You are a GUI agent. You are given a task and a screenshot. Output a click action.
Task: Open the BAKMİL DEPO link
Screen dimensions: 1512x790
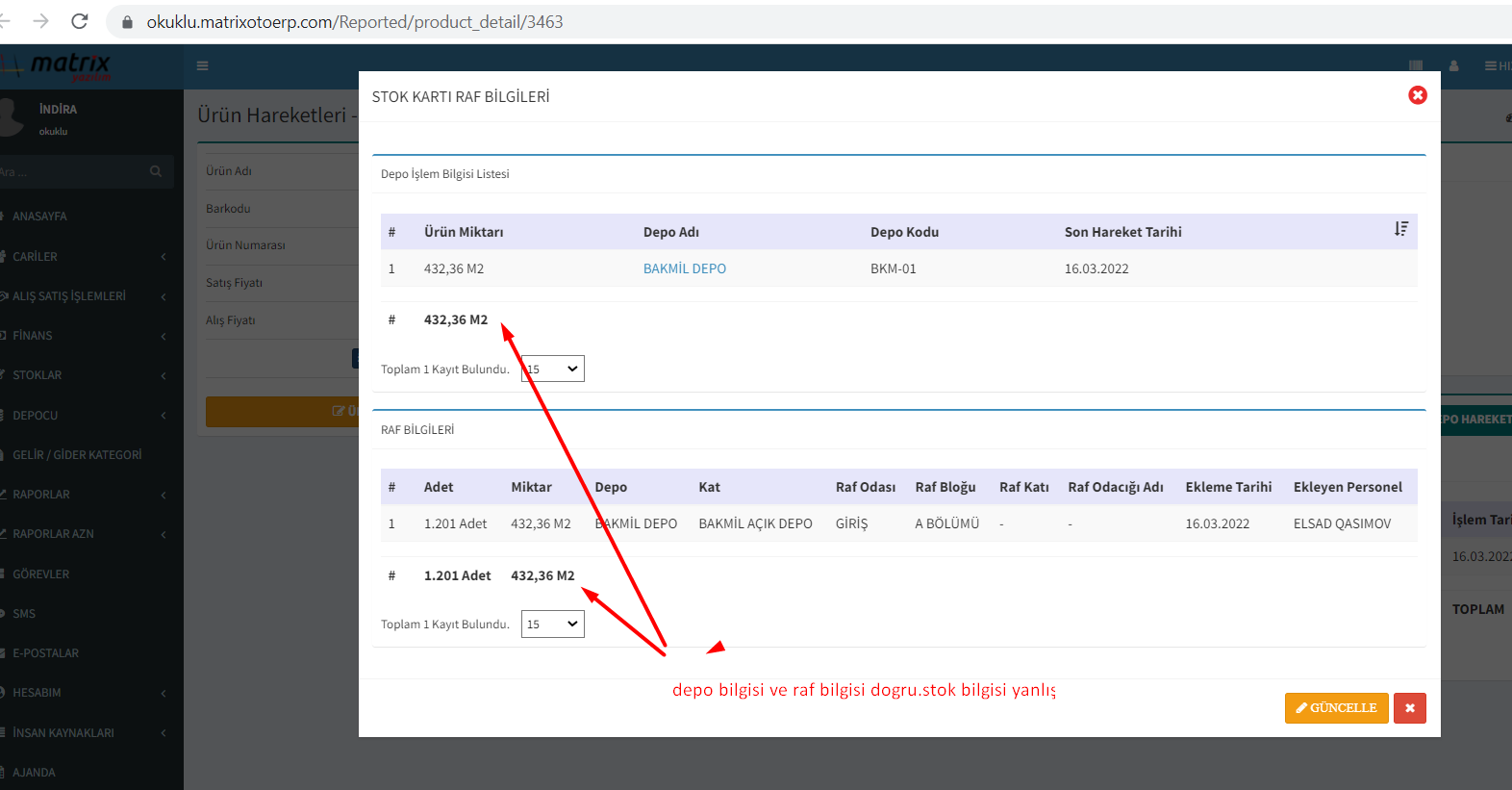click(684, 268)
